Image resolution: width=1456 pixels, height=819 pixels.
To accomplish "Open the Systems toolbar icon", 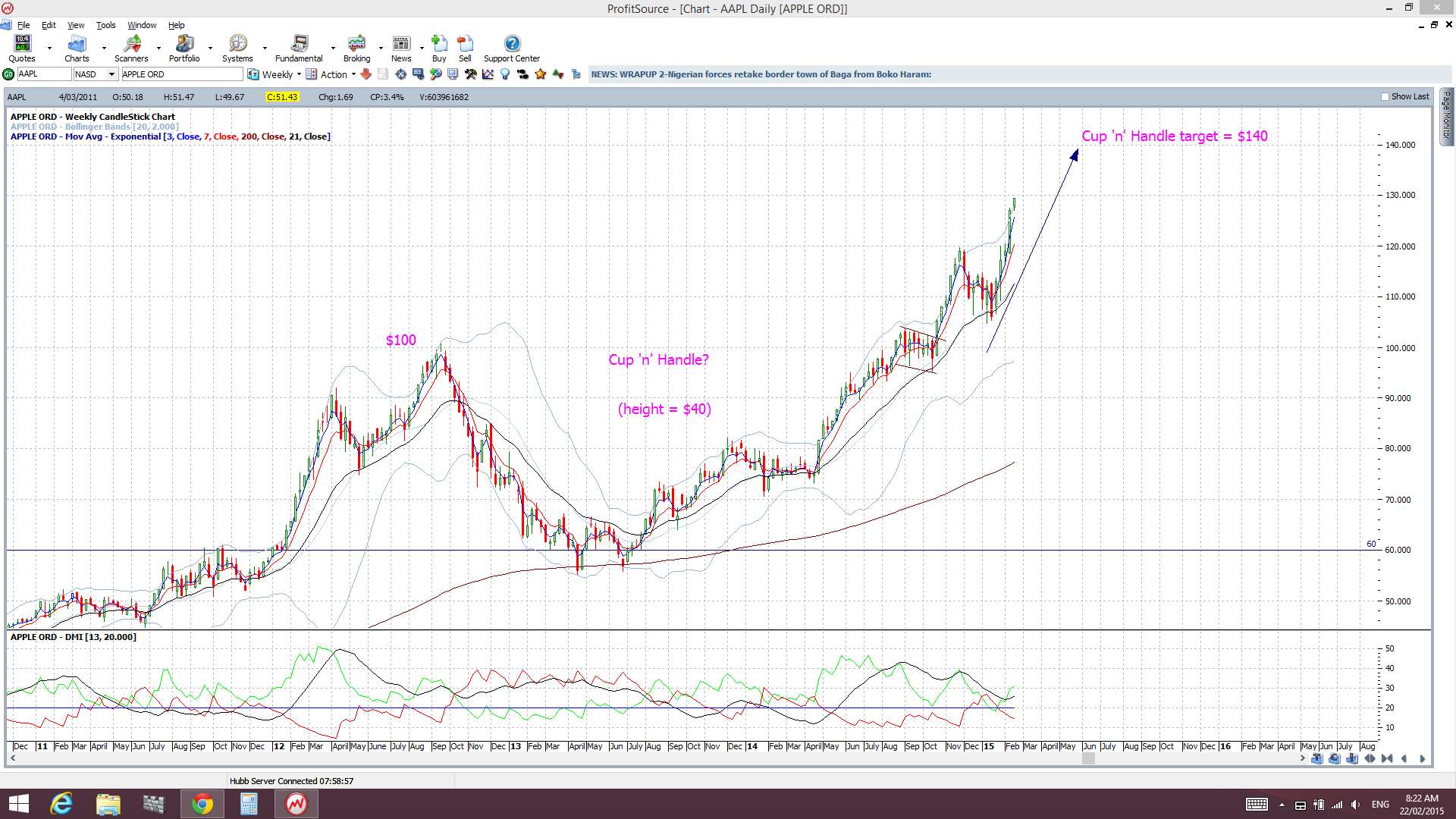I will 237,49.
